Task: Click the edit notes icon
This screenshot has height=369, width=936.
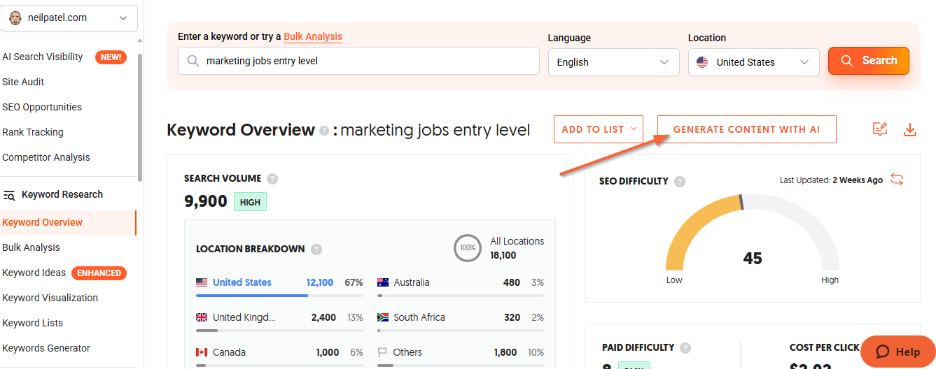Action: [x=880, y=129]
